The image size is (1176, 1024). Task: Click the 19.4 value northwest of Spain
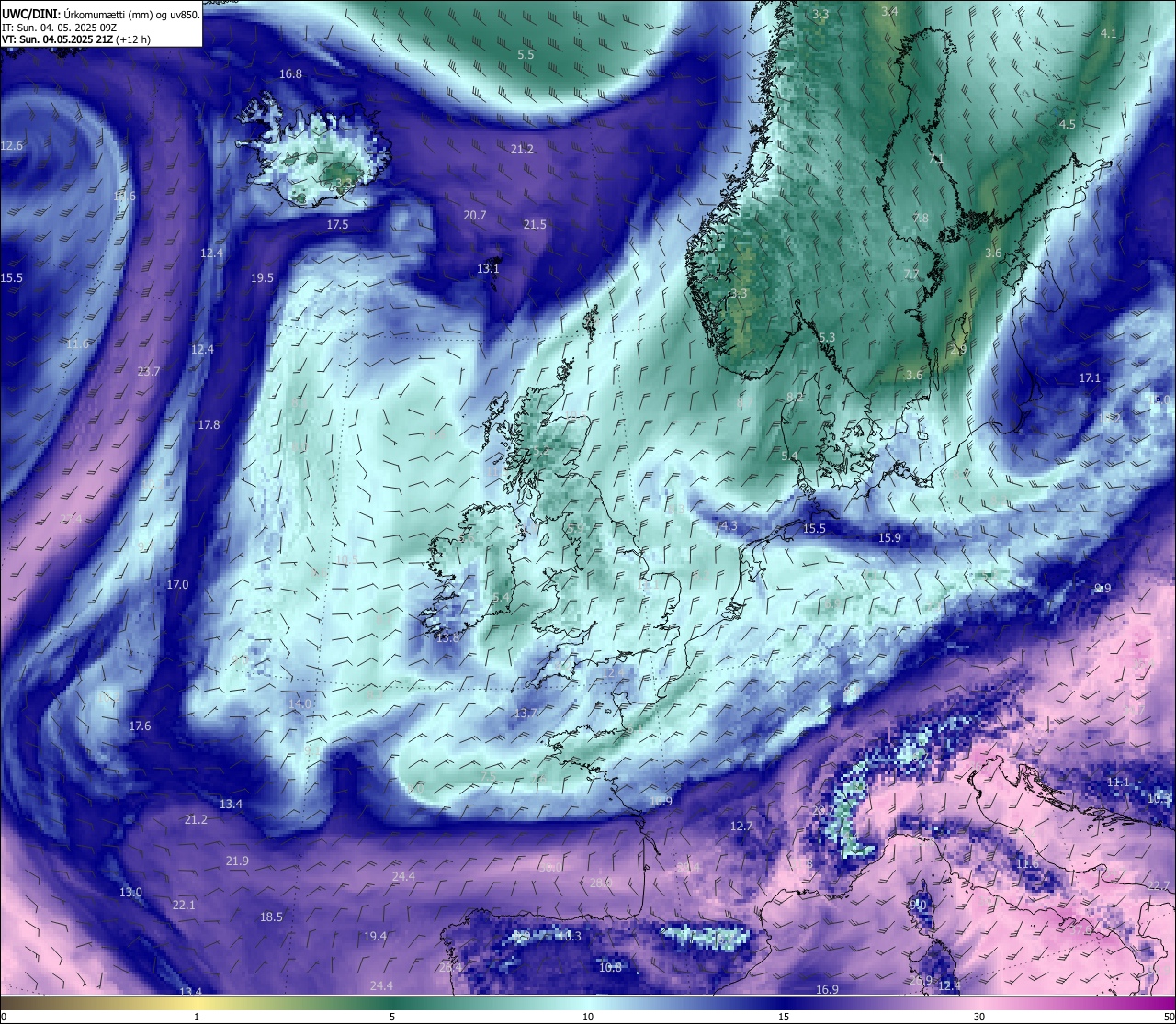[x=375, y=936]
